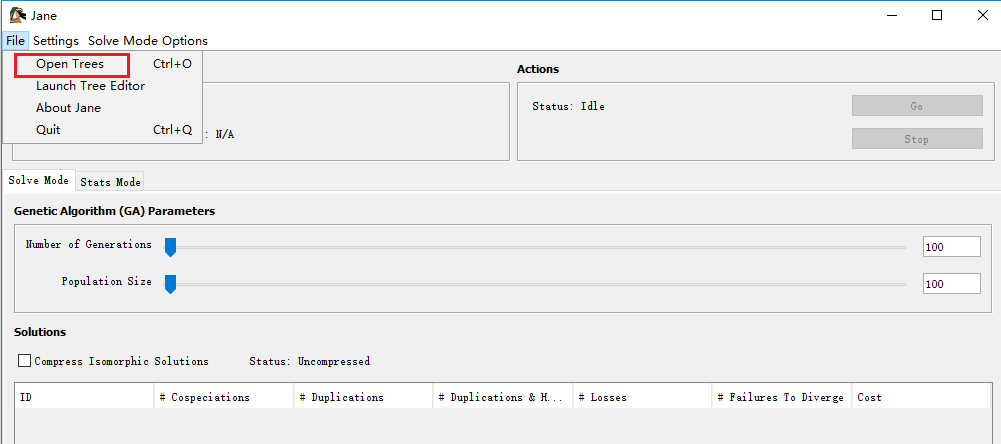Open the Settings menu
The width and height of the screenshot is (1001, 444).
(x=56, y=40)
